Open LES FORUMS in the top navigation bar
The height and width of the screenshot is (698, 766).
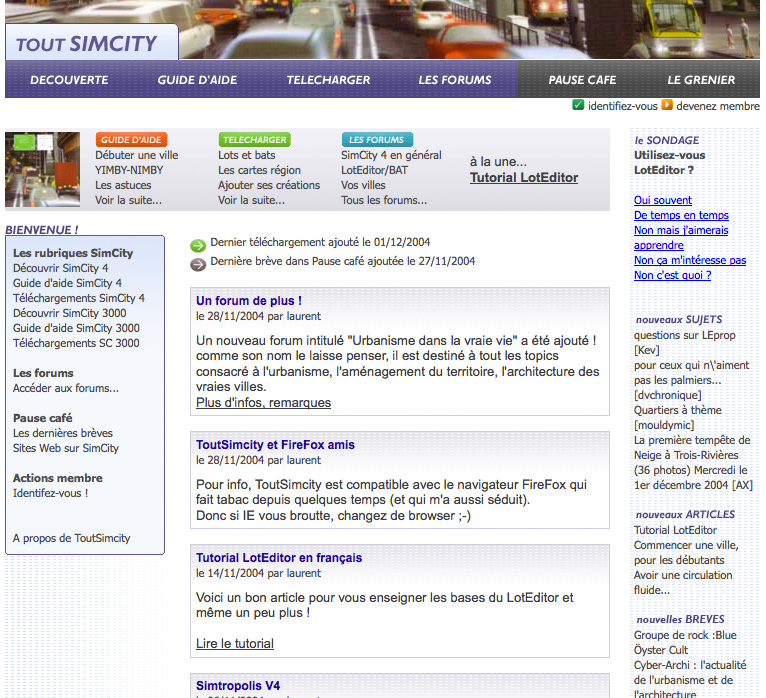[455, 80]
